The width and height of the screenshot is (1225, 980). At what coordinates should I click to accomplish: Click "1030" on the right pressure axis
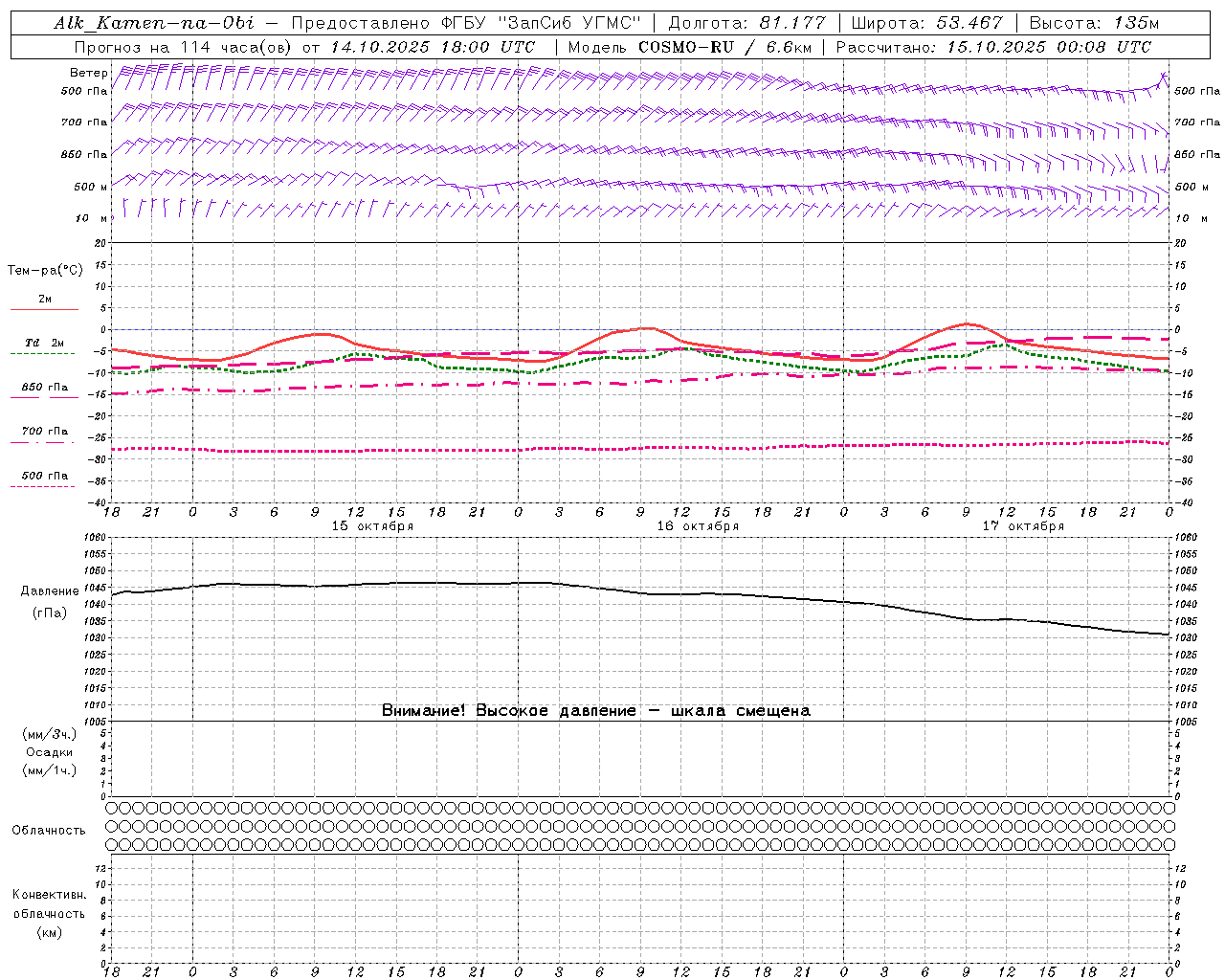tap(1185, 638)
